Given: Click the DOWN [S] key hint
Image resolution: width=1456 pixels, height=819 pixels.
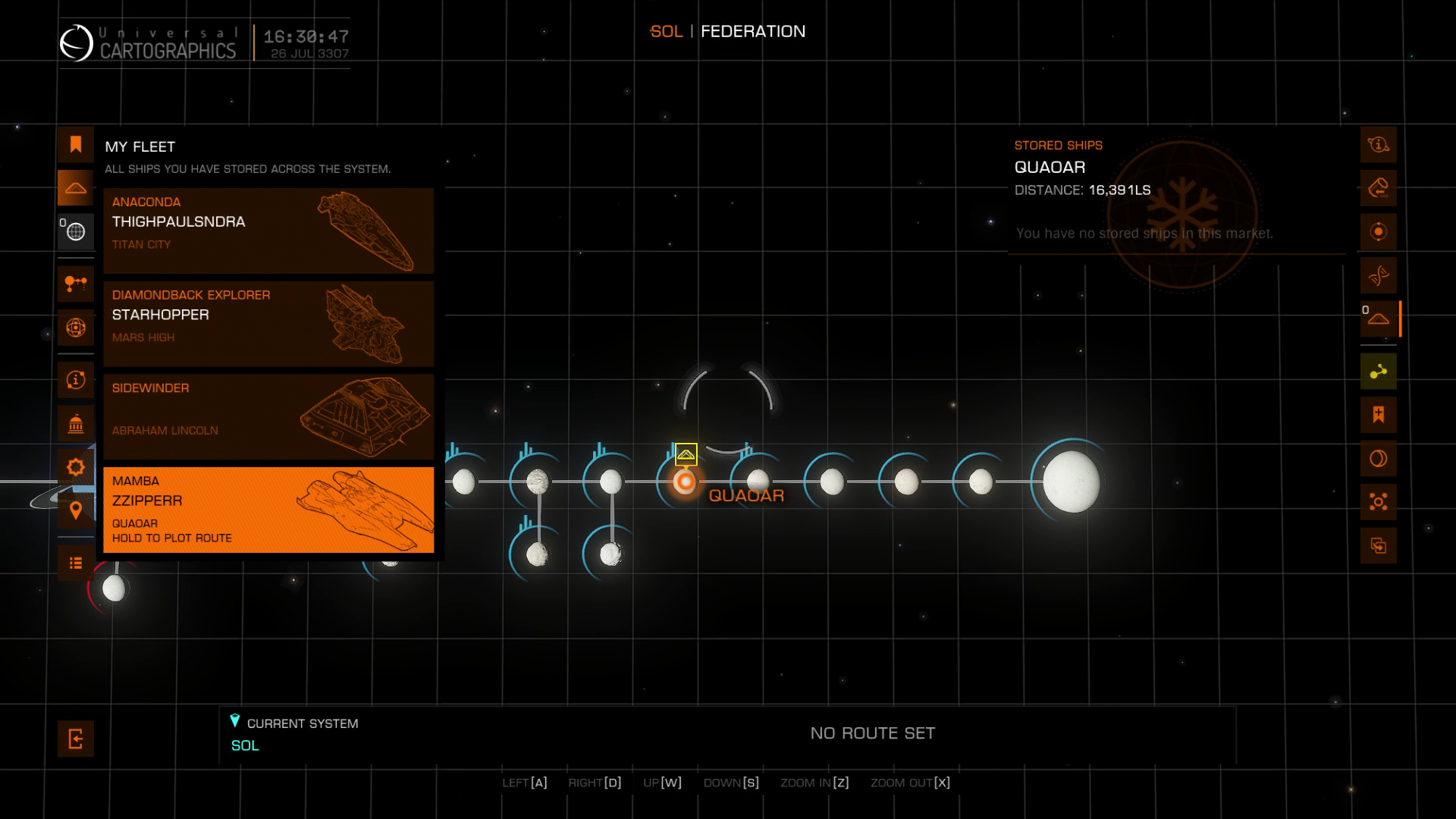Looking at the screenshot, I should point(731,783).
